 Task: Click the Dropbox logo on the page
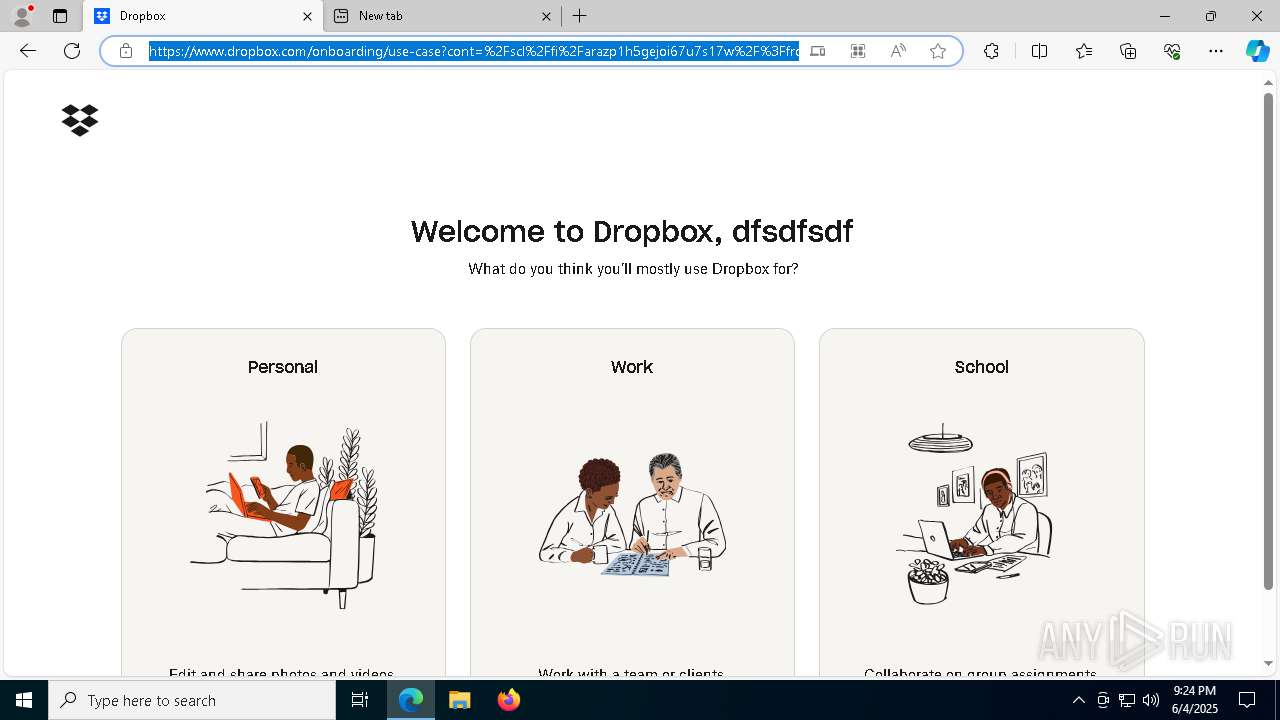coord(80,120)
